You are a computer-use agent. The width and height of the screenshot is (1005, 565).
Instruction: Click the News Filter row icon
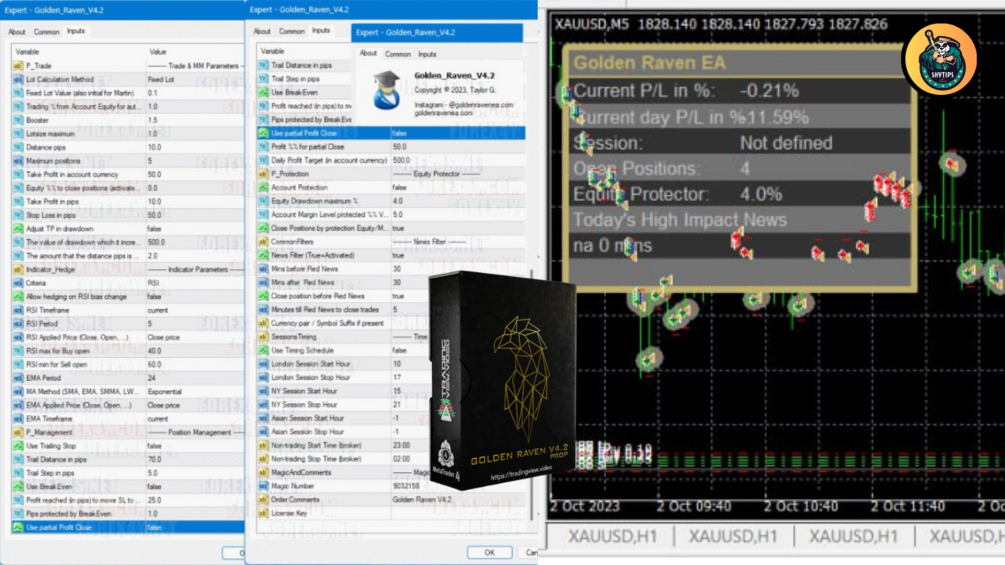tap(263, 255)
